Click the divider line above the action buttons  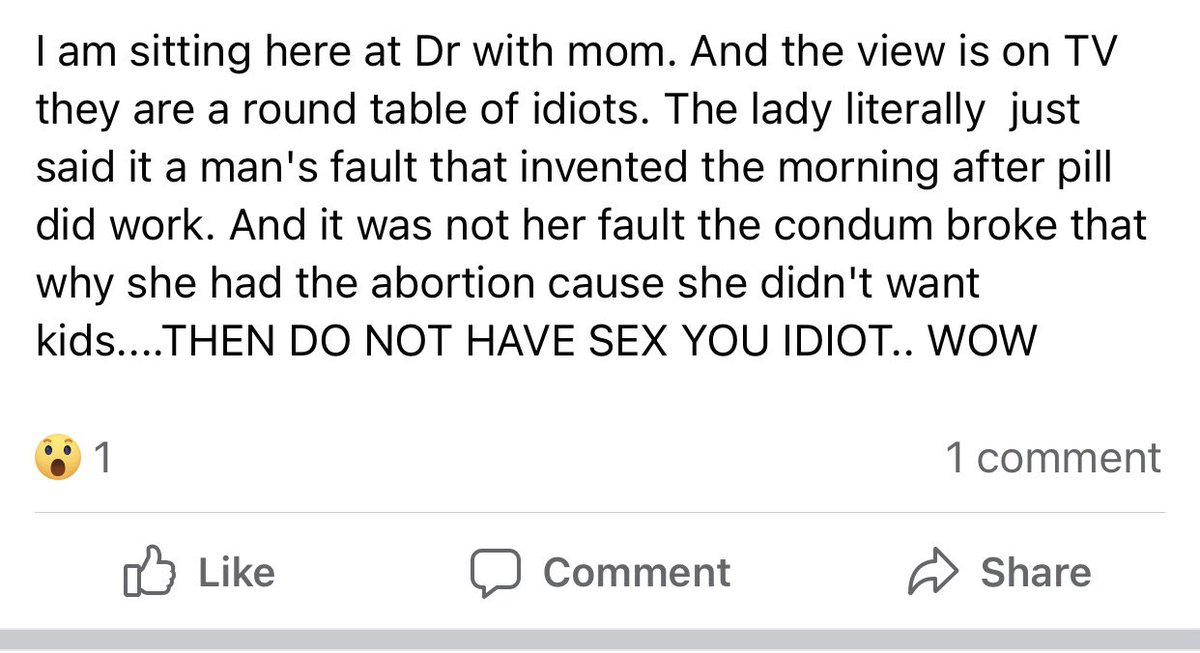600,513
